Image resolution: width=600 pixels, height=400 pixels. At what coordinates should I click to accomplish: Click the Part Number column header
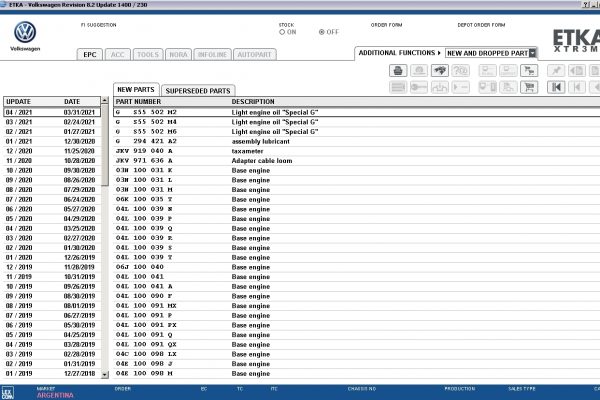pyautogui.click(x=138, y=101)
